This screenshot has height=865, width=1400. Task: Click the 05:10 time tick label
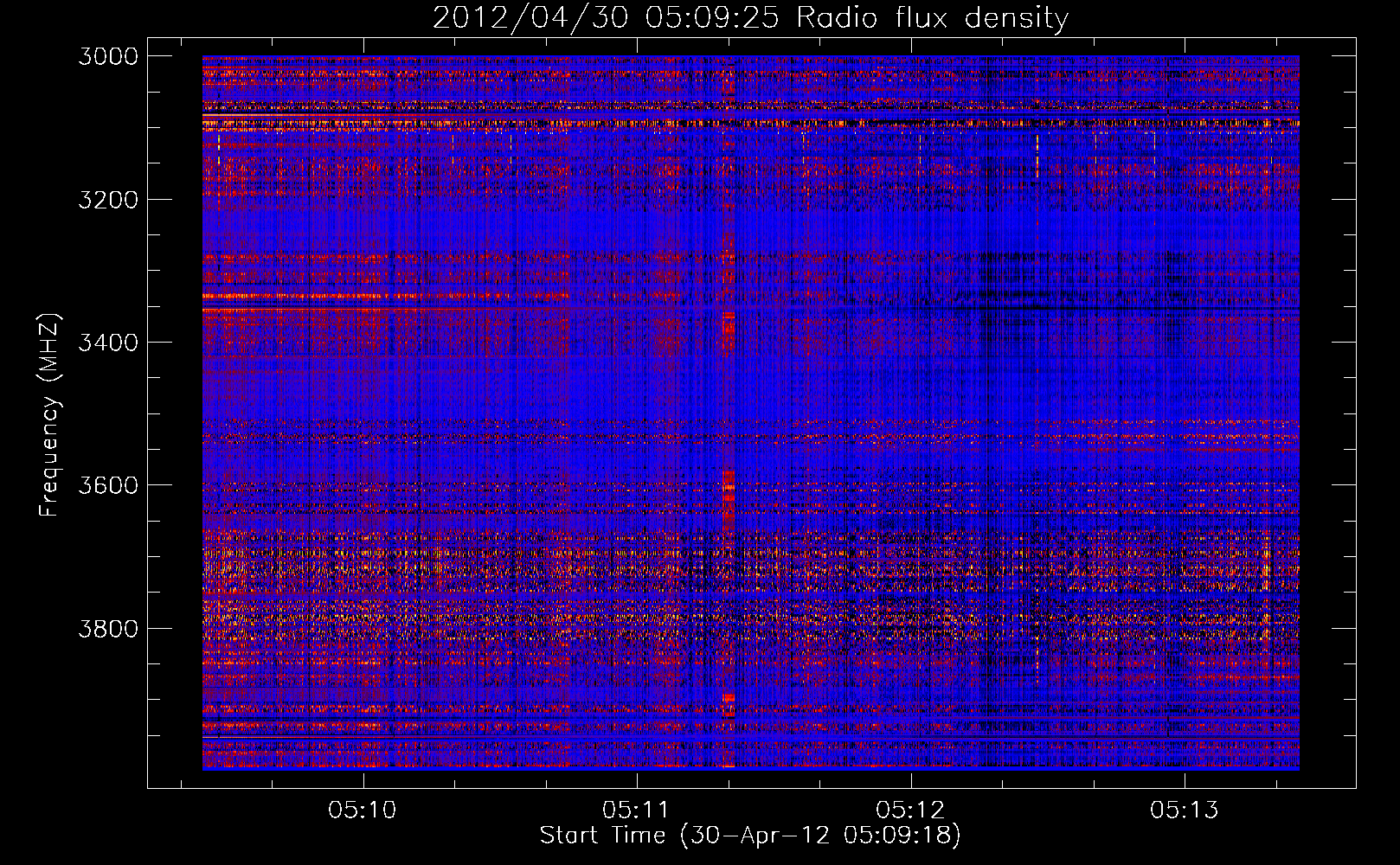363,810
